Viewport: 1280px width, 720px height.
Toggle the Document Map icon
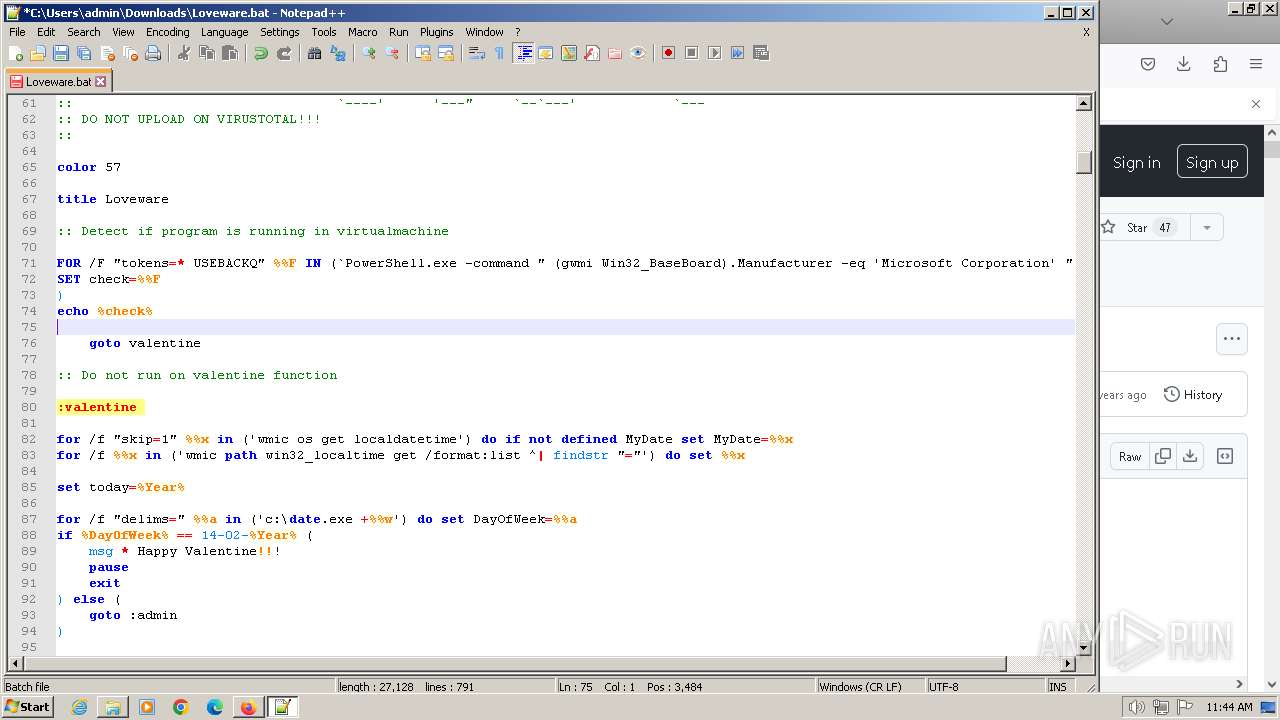[569, 53]
